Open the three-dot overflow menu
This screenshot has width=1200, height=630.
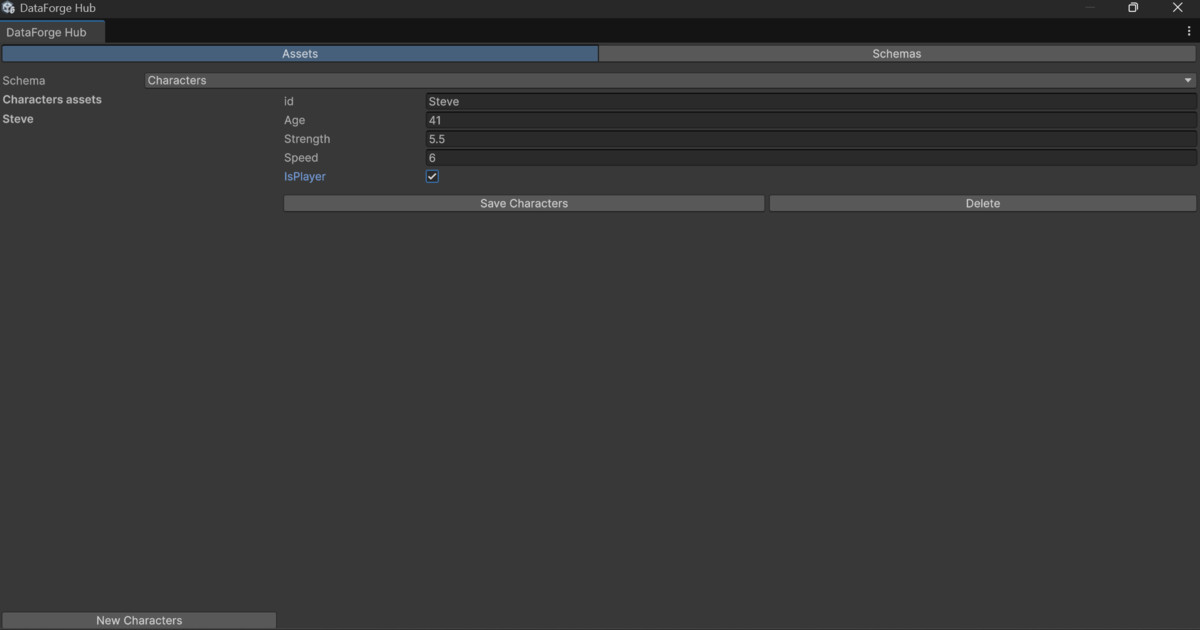point(1189,31)
